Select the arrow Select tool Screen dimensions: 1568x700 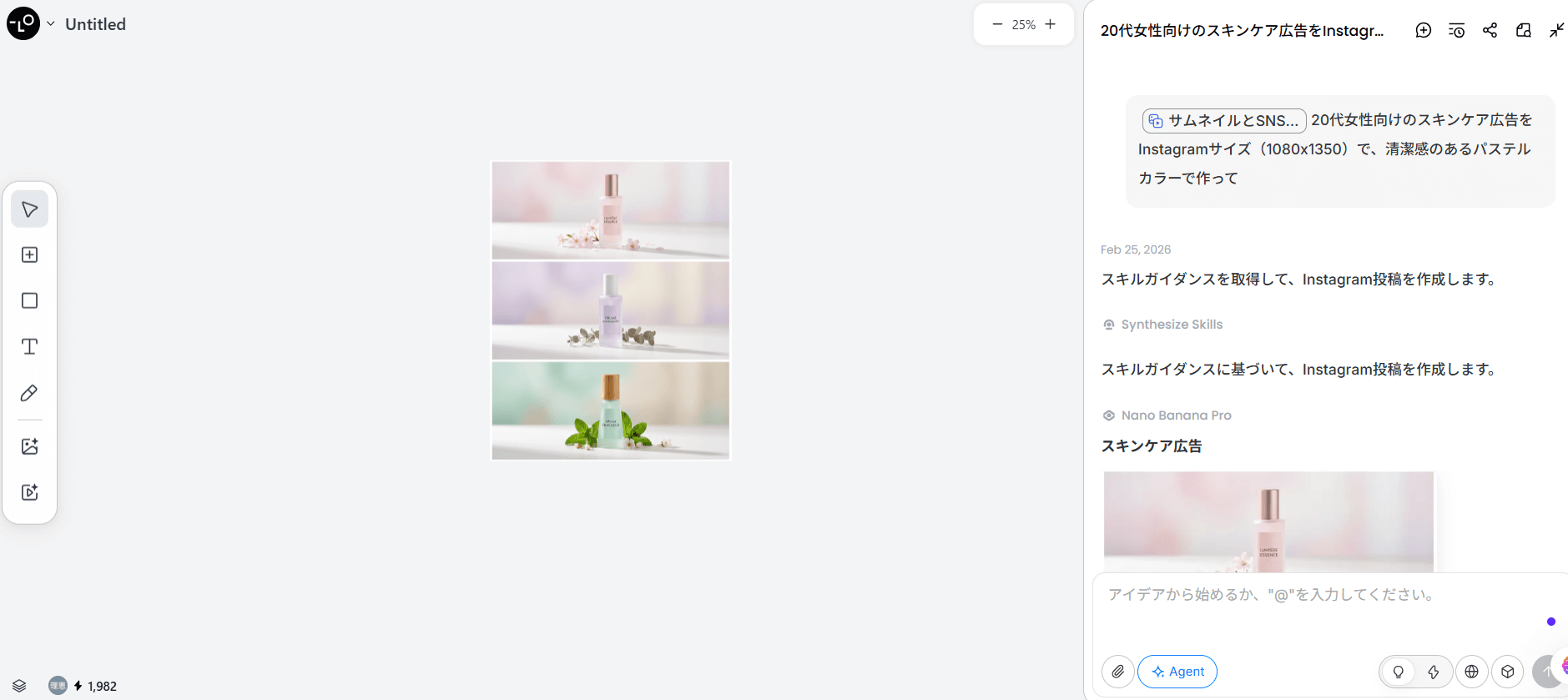29,209
